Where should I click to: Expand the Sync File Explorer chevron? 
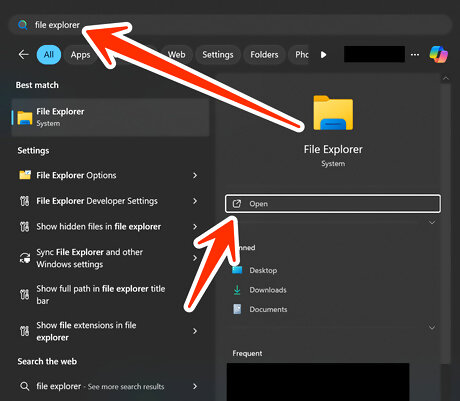tap(195, 258)
